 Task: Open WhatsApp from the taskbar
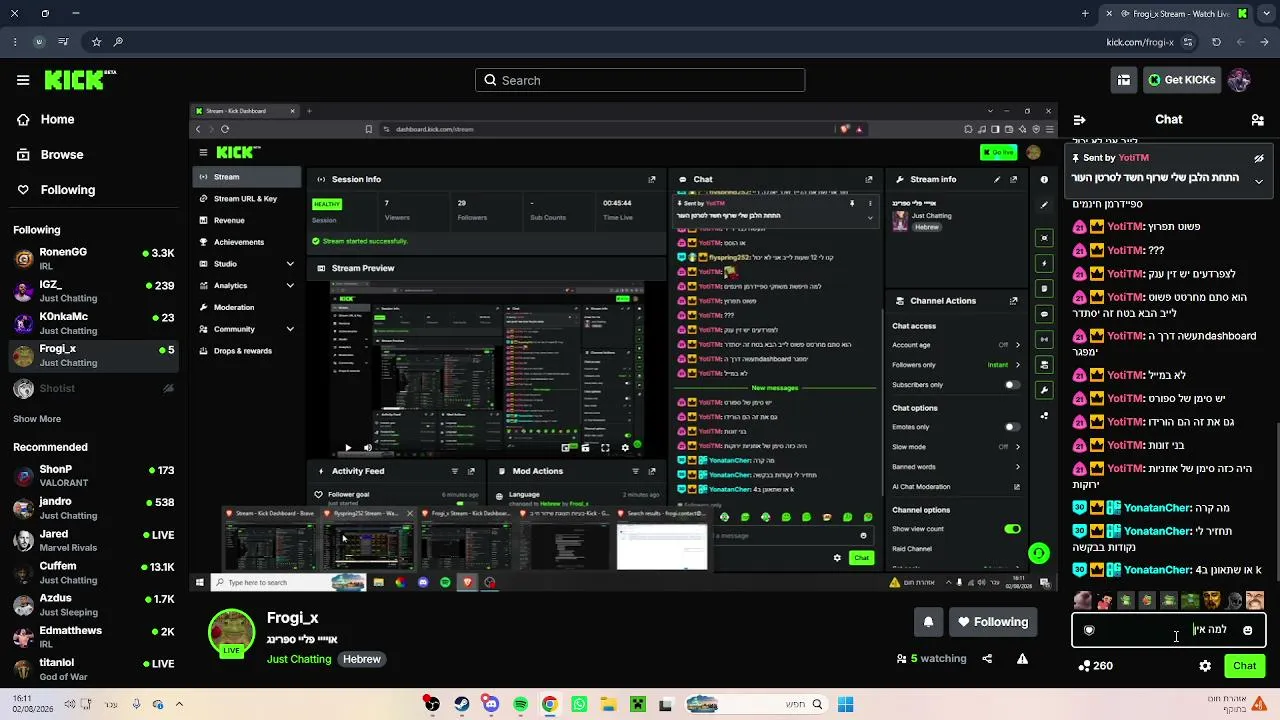pyautogui.click(x=579, y=705)
